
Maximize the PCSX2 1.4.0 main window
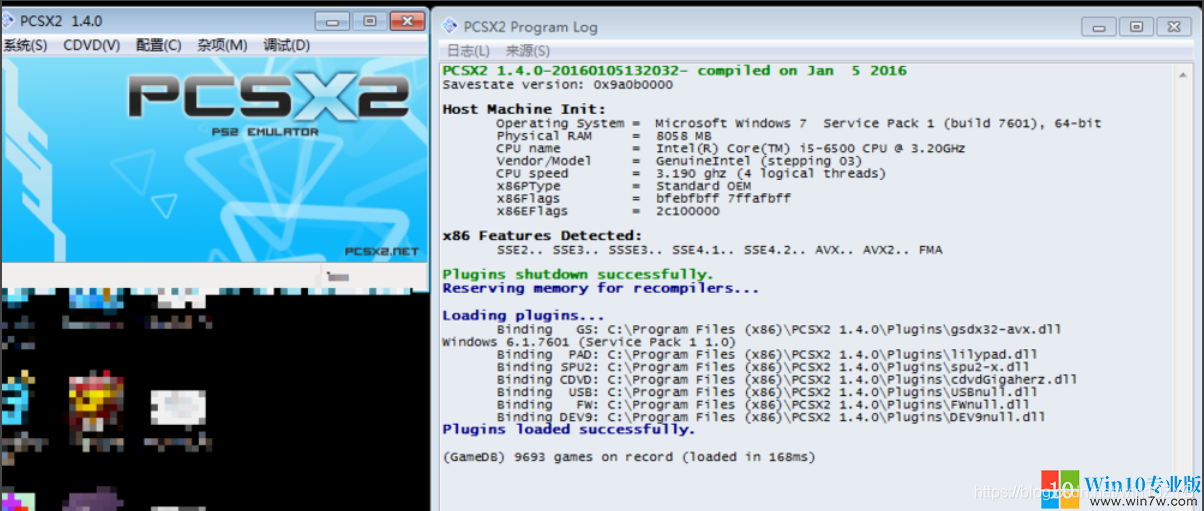[370, 20]
